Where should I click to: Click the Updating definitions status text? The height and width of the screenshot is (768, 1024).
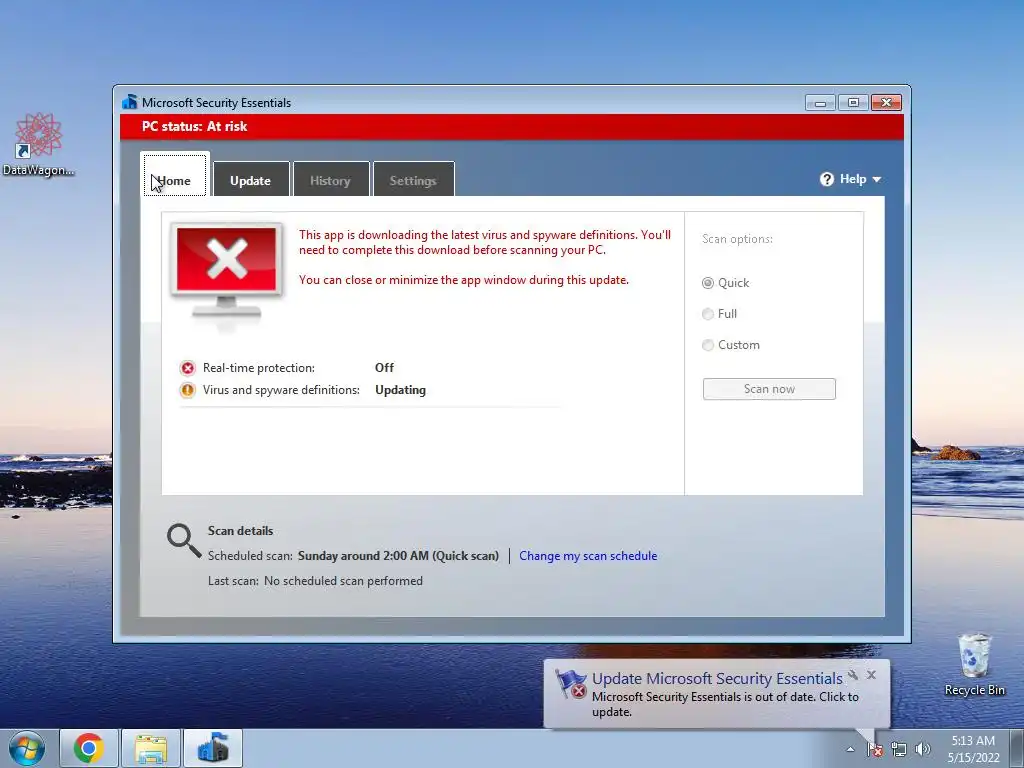[x=400, y=390]
